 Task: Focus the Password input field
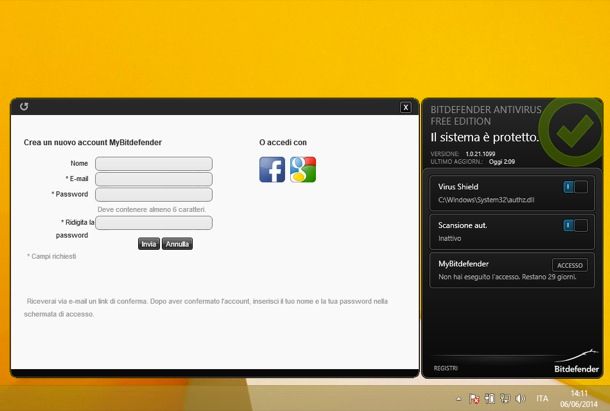[x=154, y=195]
